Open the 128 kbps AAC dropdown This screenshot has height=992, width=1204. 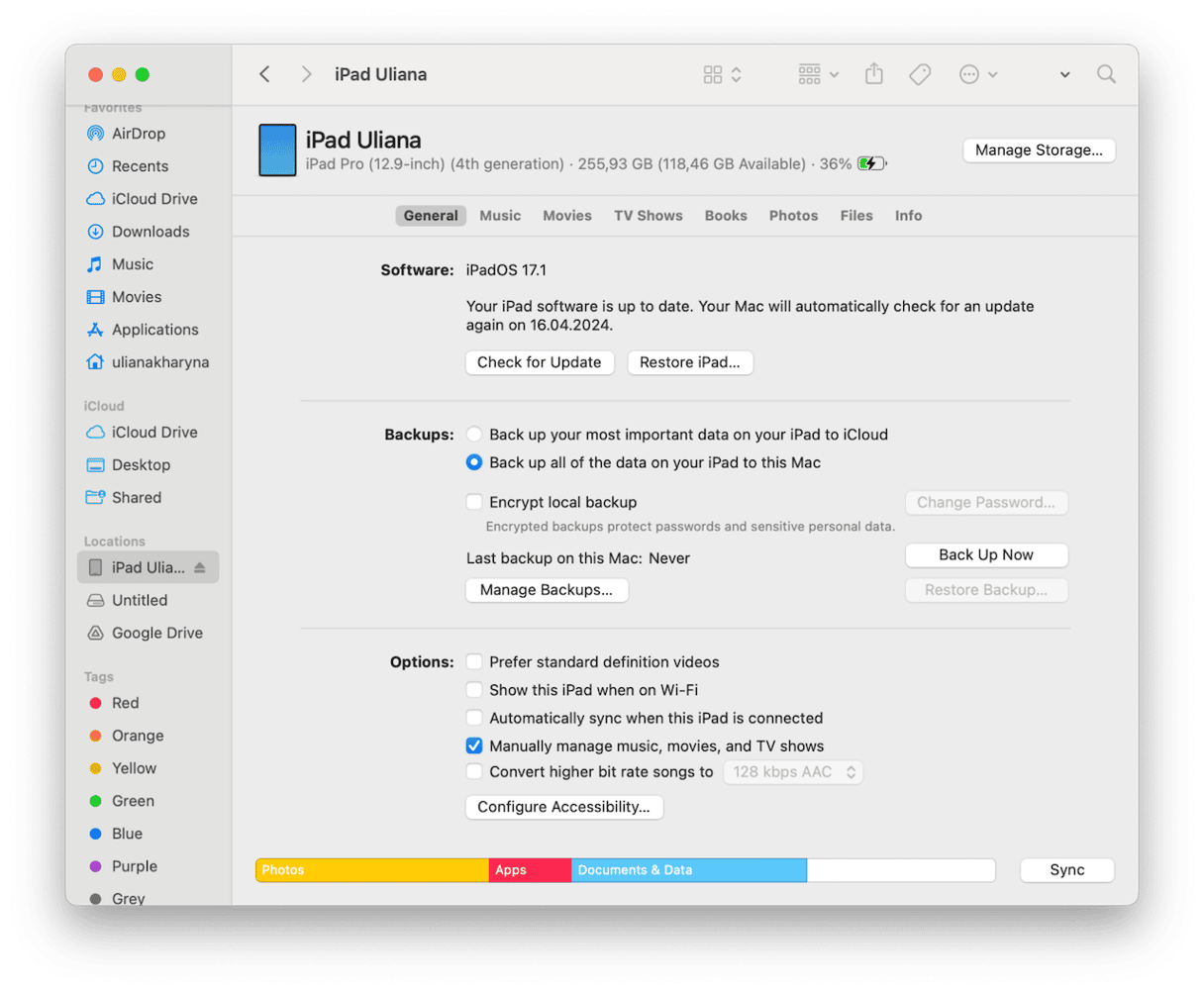(793, 772)
